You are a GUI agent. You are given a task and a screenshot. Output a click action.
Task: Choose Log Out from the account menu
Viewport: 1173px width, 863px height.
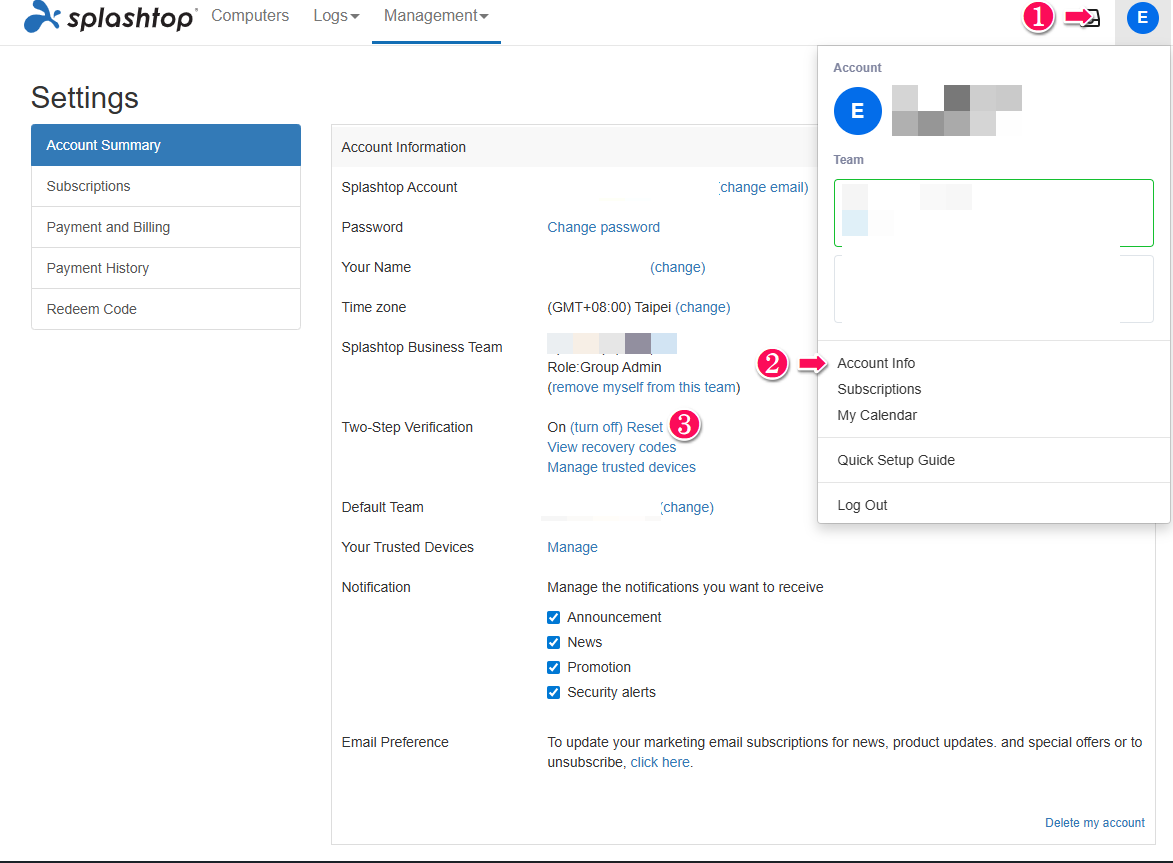point(862,505)
